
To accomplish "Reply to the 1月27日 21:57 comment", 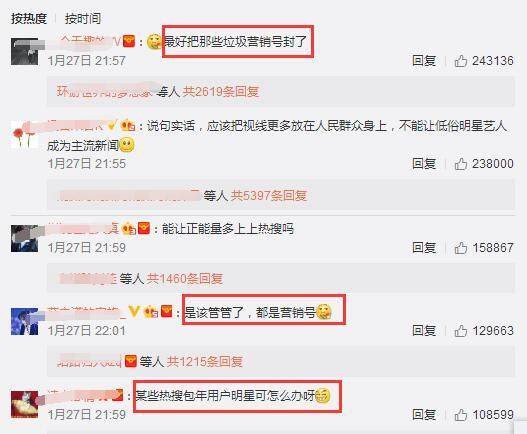I will pos(424,61).
